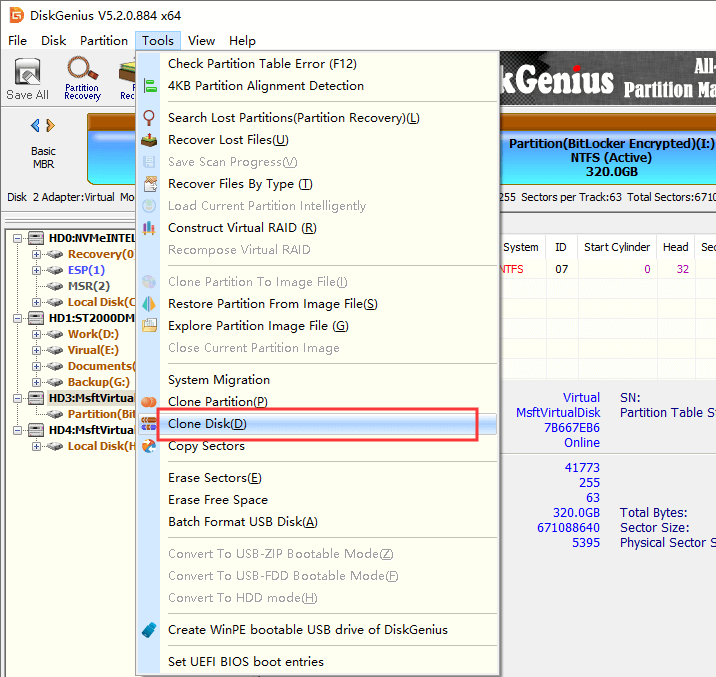The width and height of the screenshot is (716, 677).
Task: Click the WinPE bootable USB icon
Action: click(x=149, y=630)
